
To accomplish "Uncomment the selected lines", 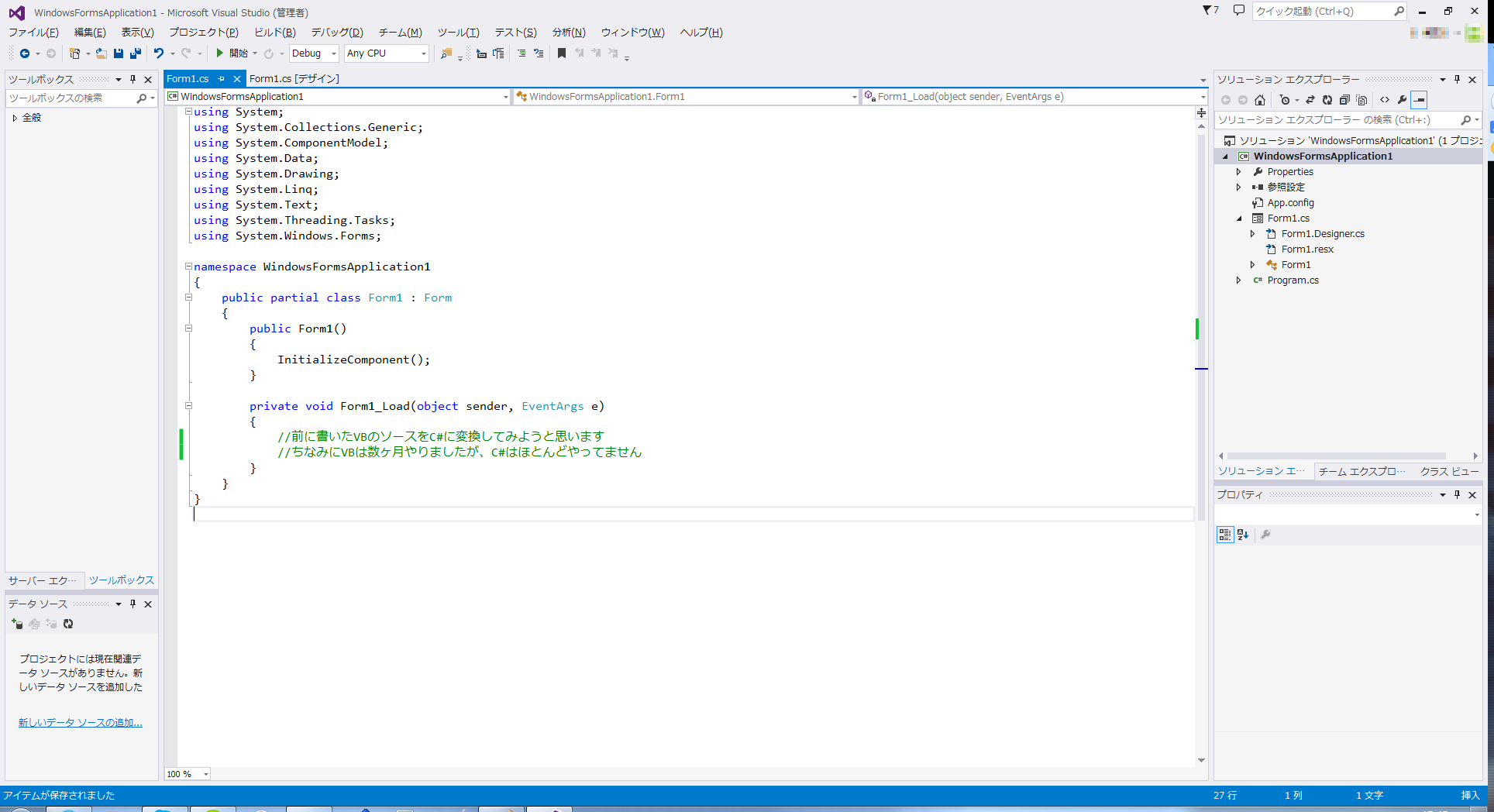I will (539, 53).
